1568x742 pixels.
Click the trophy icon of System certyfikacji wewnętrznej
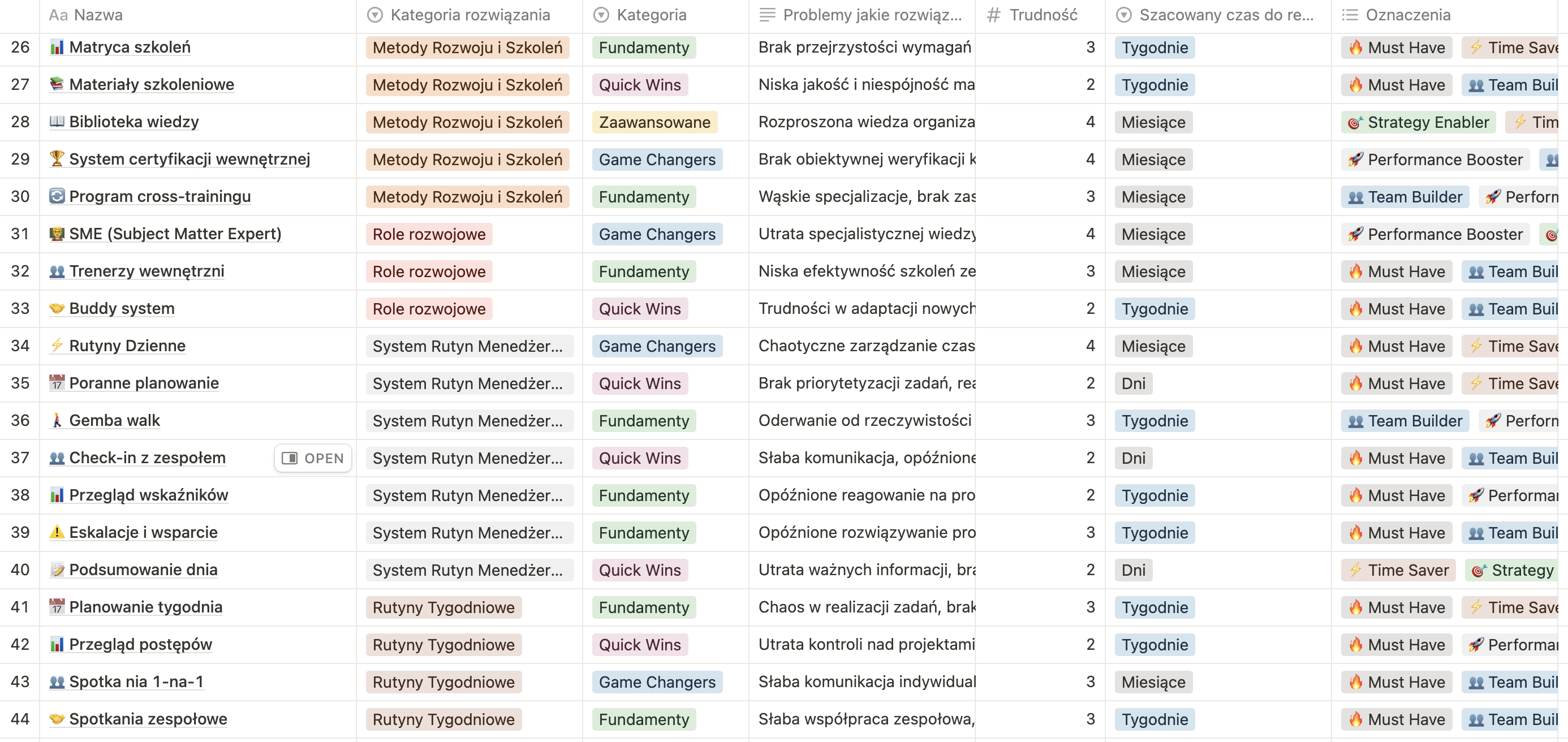tap(57, 159)
